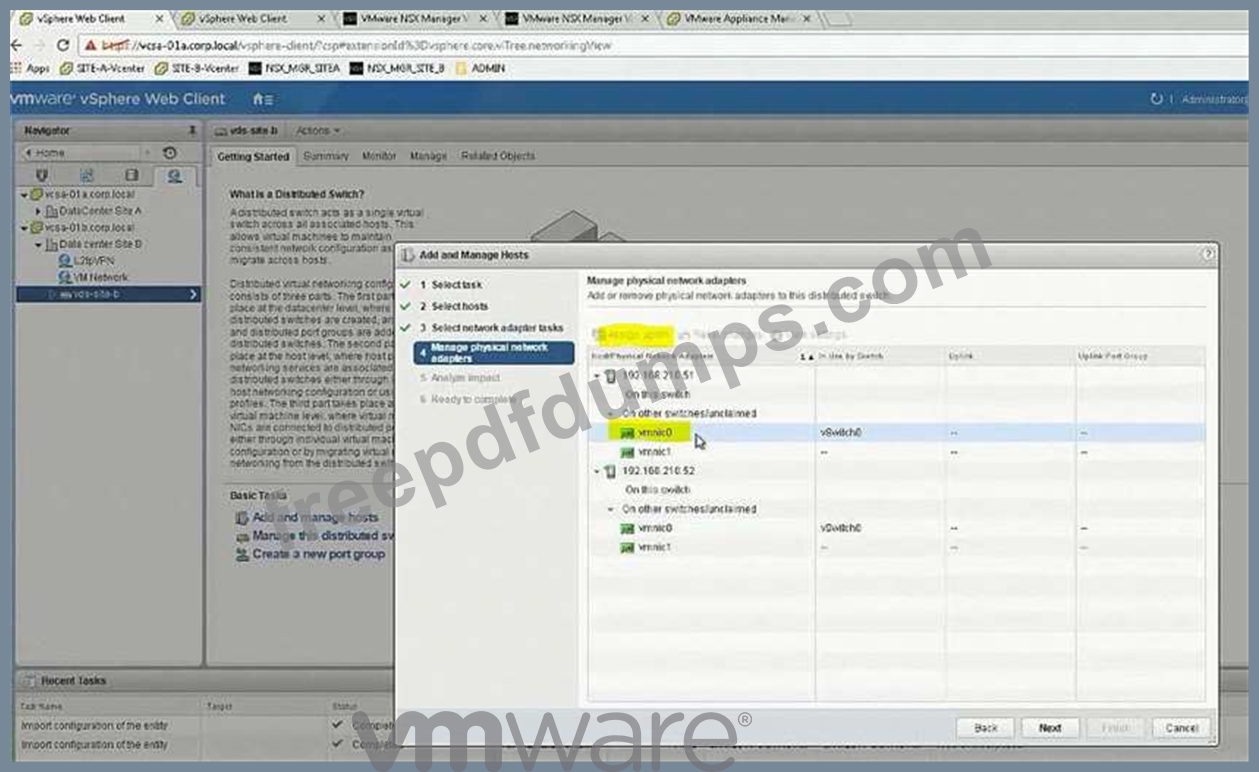Click the refresh icon in the vSphere header
The width and height of the screenshot is (1259, 772).
[x=1157, y=99]
